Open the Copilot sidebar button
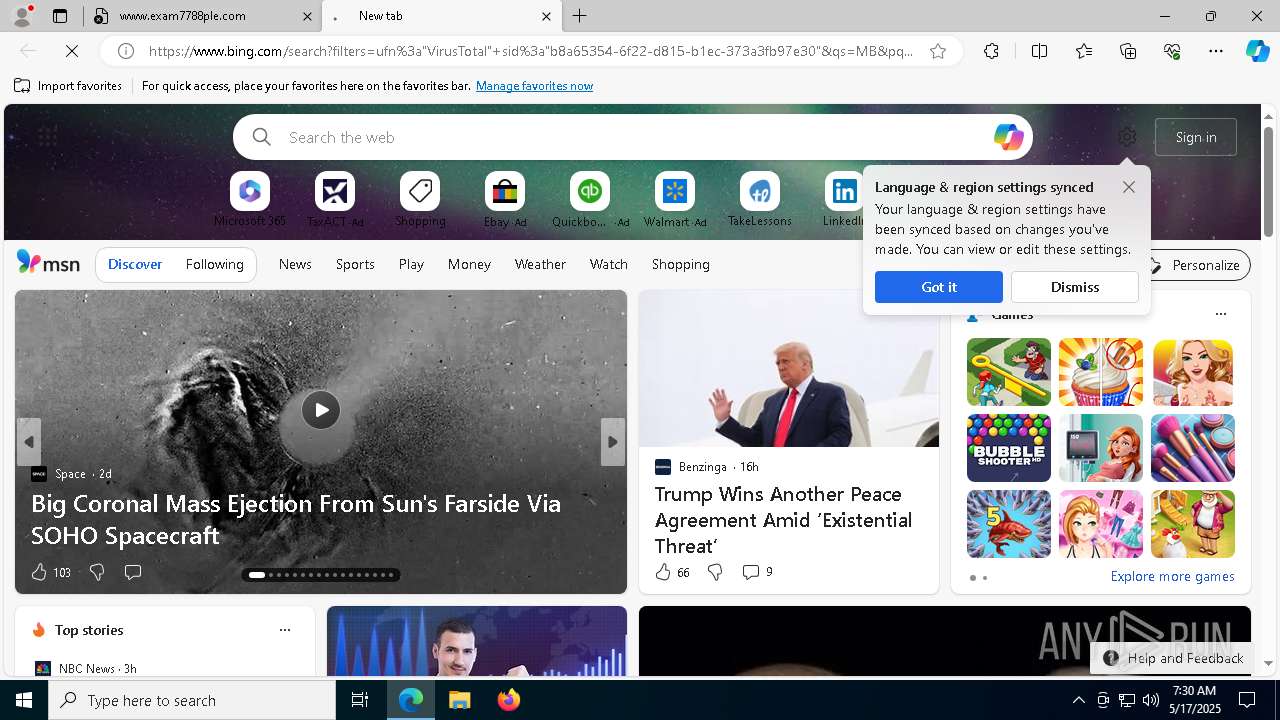This screenshot has height=720, width=1280. point(1257,51)
